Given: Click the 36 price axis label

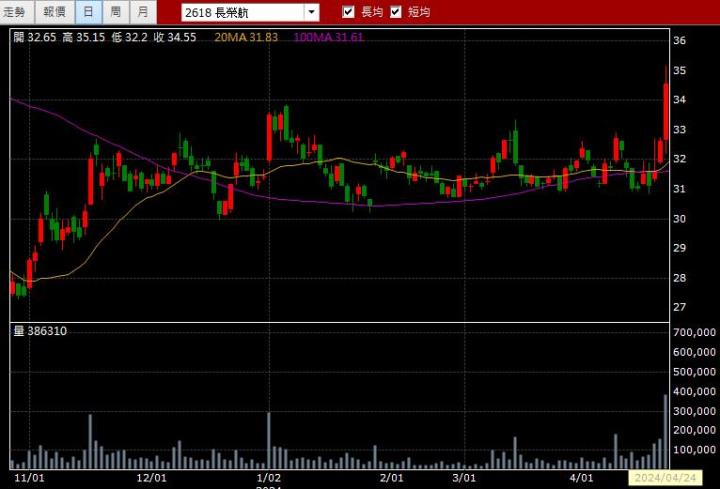Looking at the screenshot, I should [679, 41].
